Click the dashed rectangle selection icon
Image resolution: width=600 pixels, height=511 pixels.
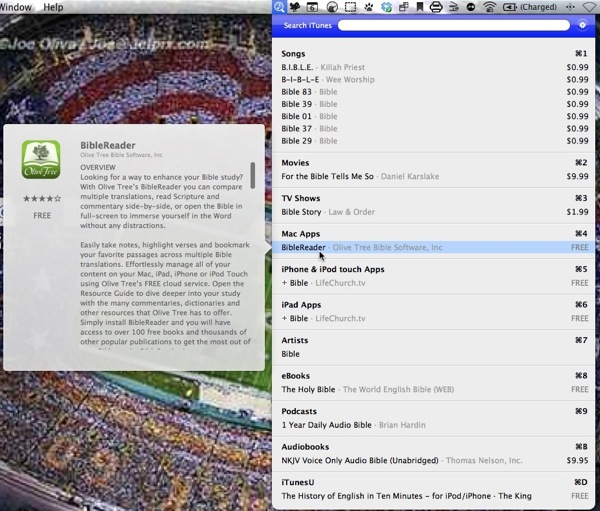coord(350,7)
